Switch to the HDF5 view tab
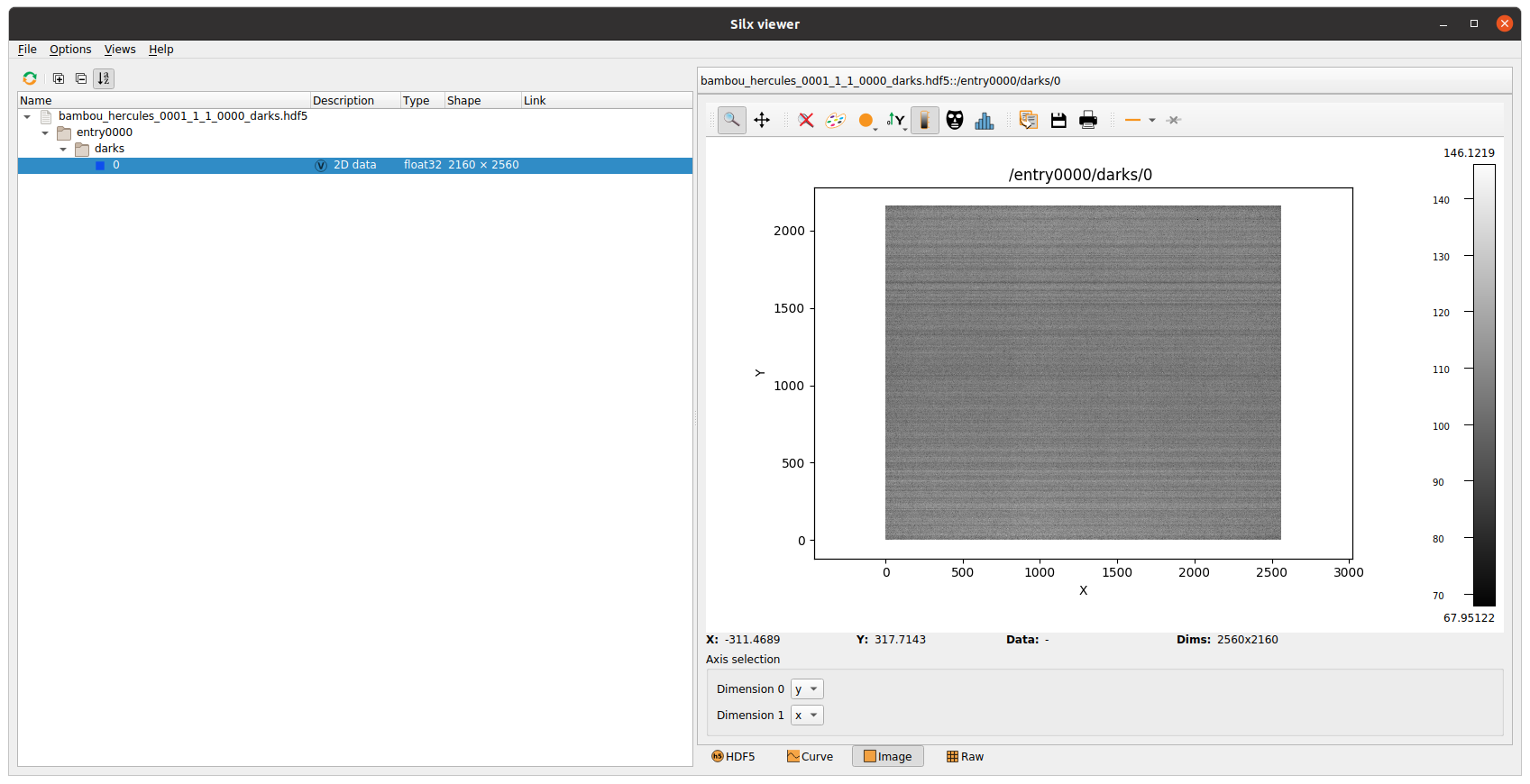This screenshot has height=784, width=1530. 733,757
